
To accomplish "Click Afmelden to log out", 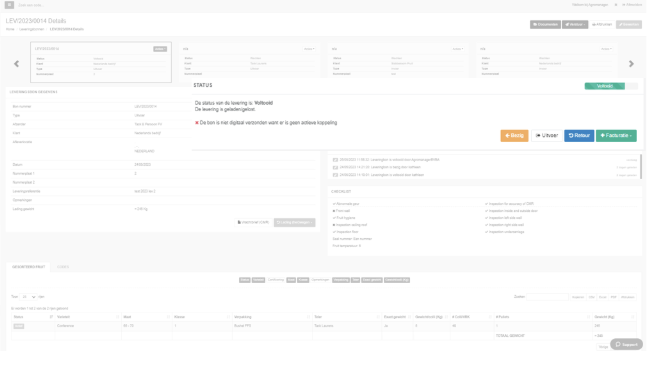I will tap(632, 5).
